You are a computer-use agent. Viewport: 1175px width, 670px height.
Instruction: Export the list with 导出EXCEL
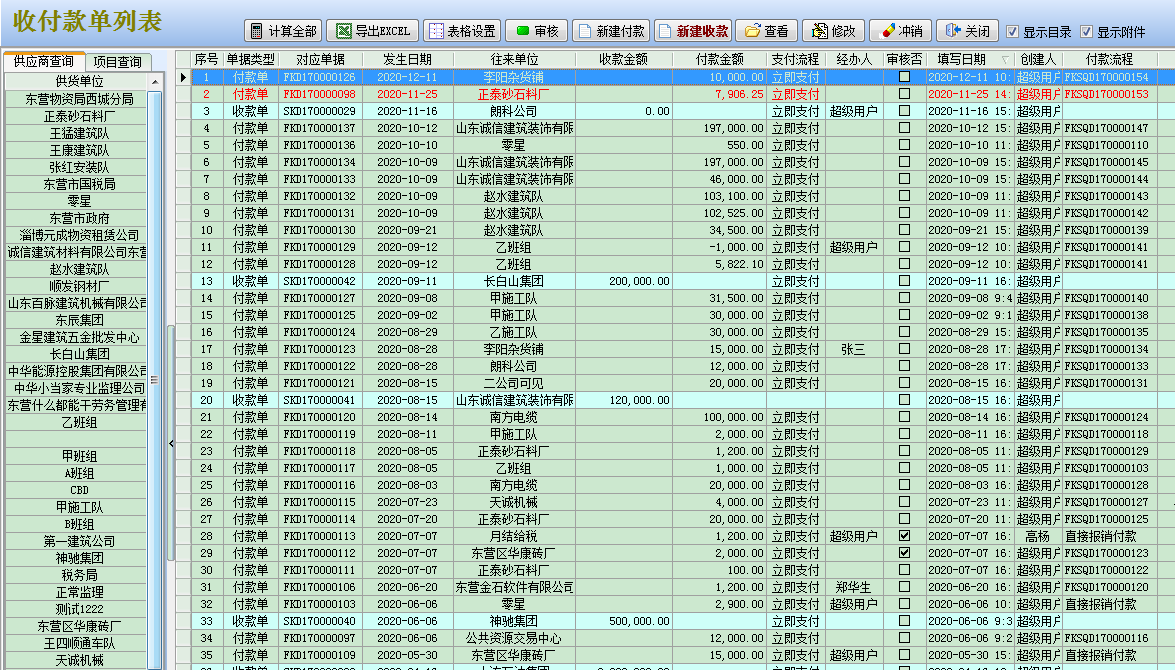(369, 31)
